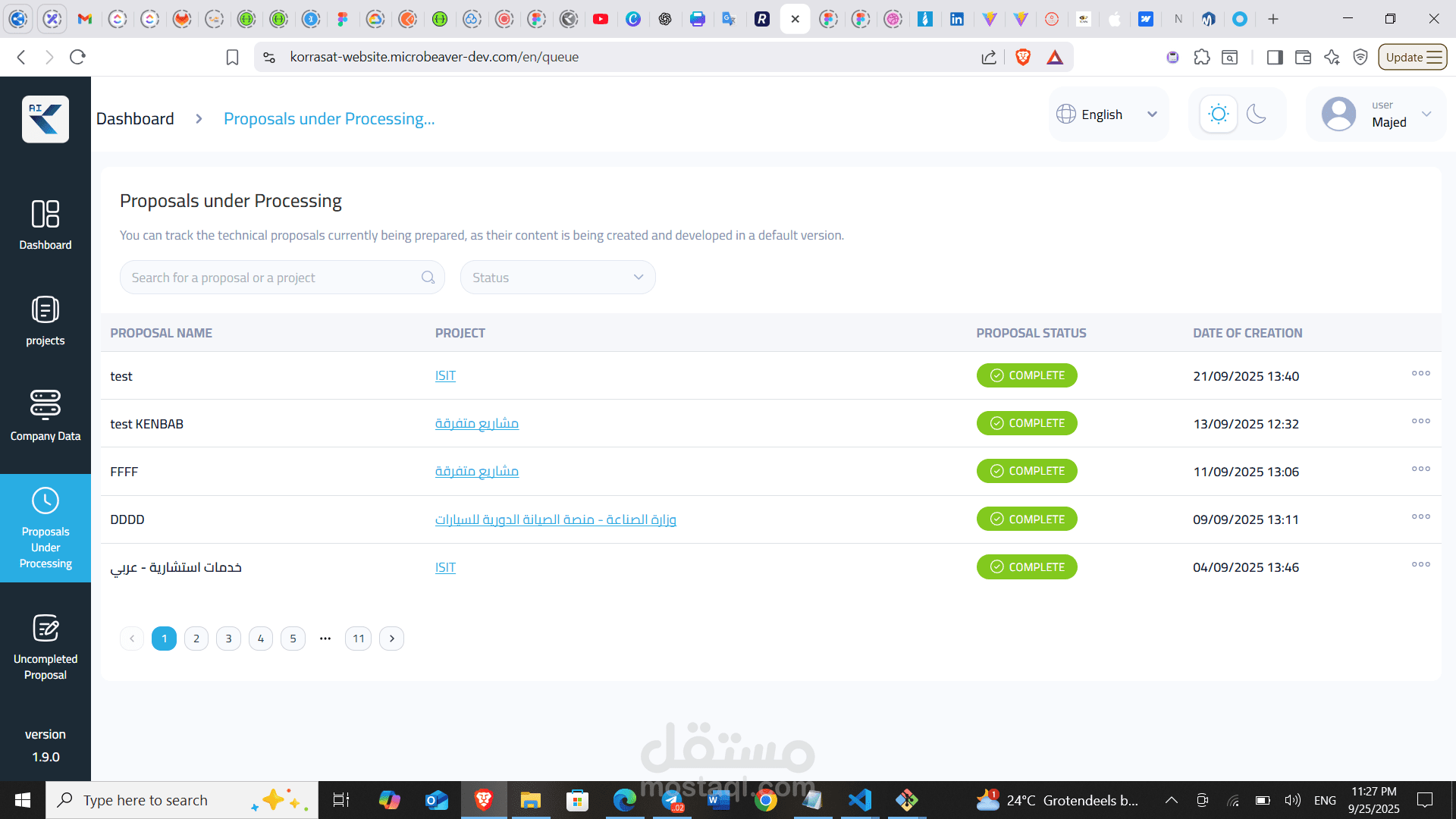Open Uncompleted Proposal sidebar icon
Screen dimensions: 1456x819
click(45, 629)
